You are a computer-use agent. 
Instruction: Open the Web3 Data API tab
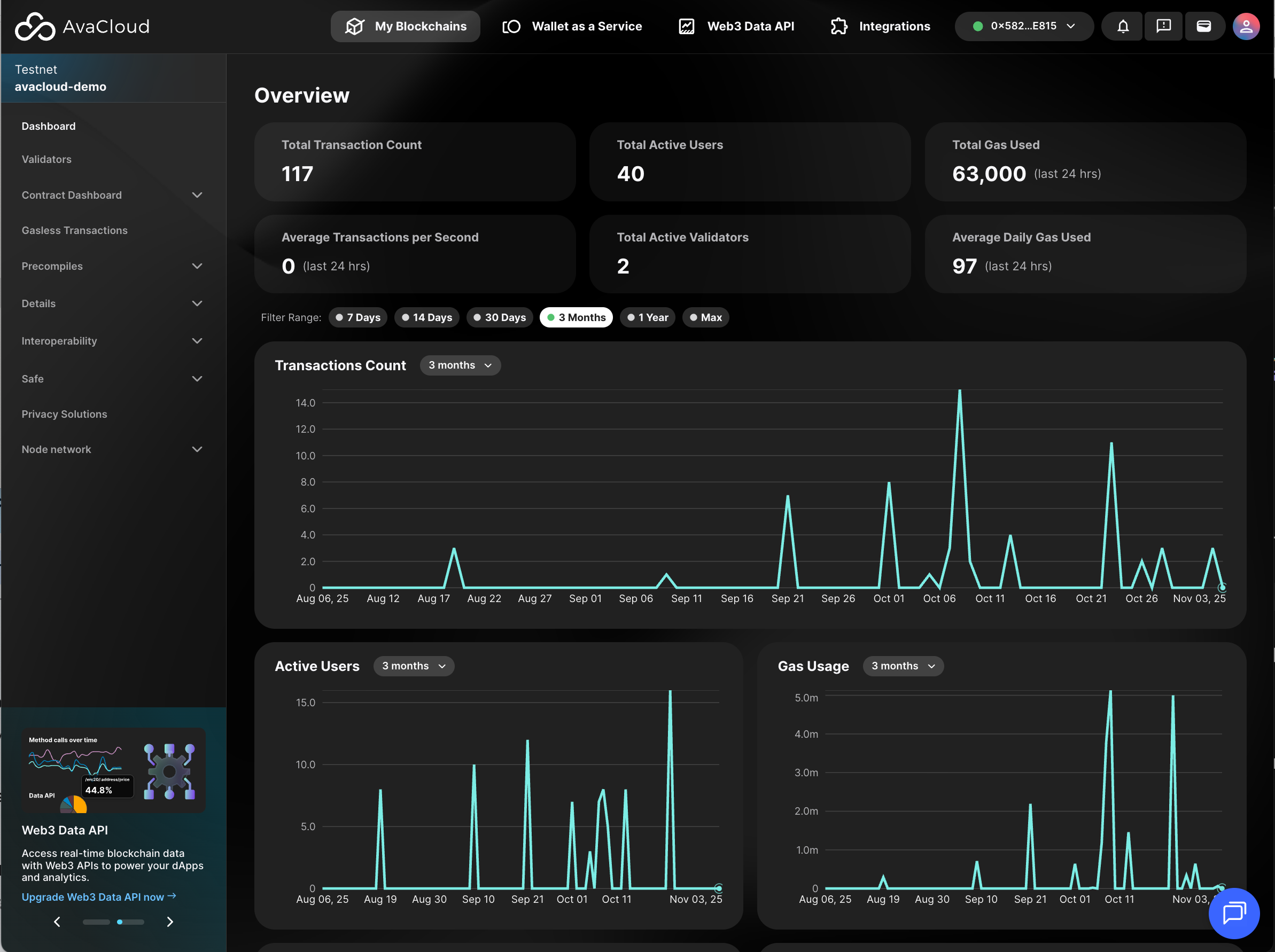[736, 27]
